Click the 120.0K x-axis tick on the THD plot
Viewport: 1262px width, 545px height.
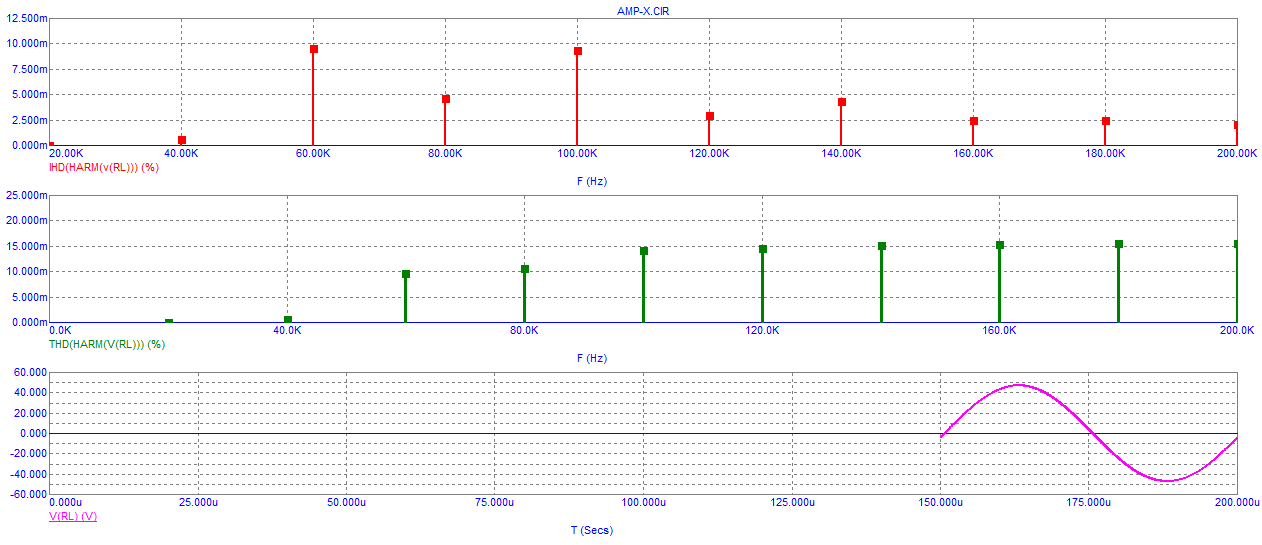(x=762, y=330)
